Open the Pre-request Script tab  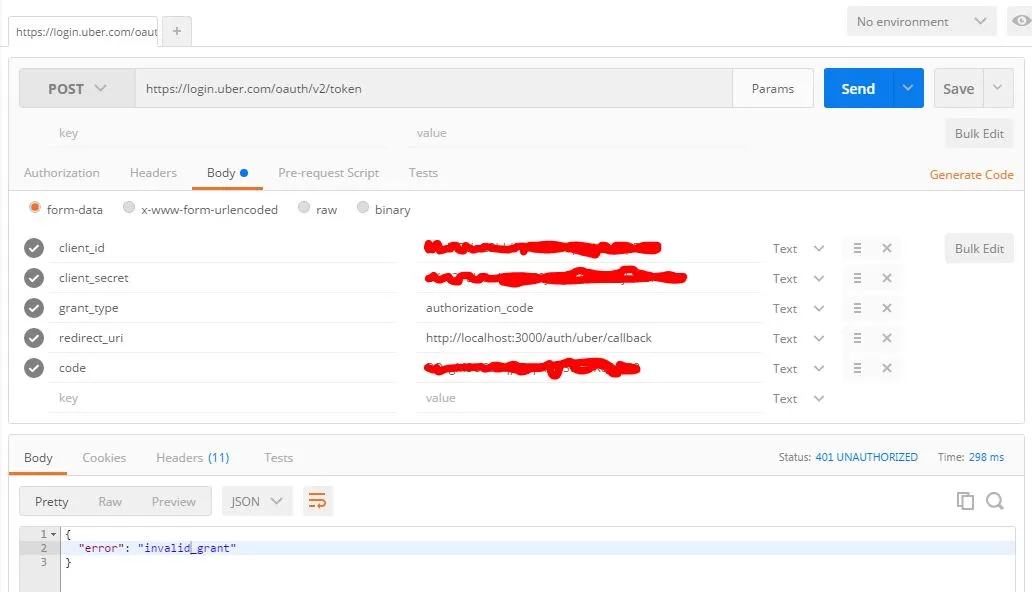pyautogui.click(x=328, y=173)
